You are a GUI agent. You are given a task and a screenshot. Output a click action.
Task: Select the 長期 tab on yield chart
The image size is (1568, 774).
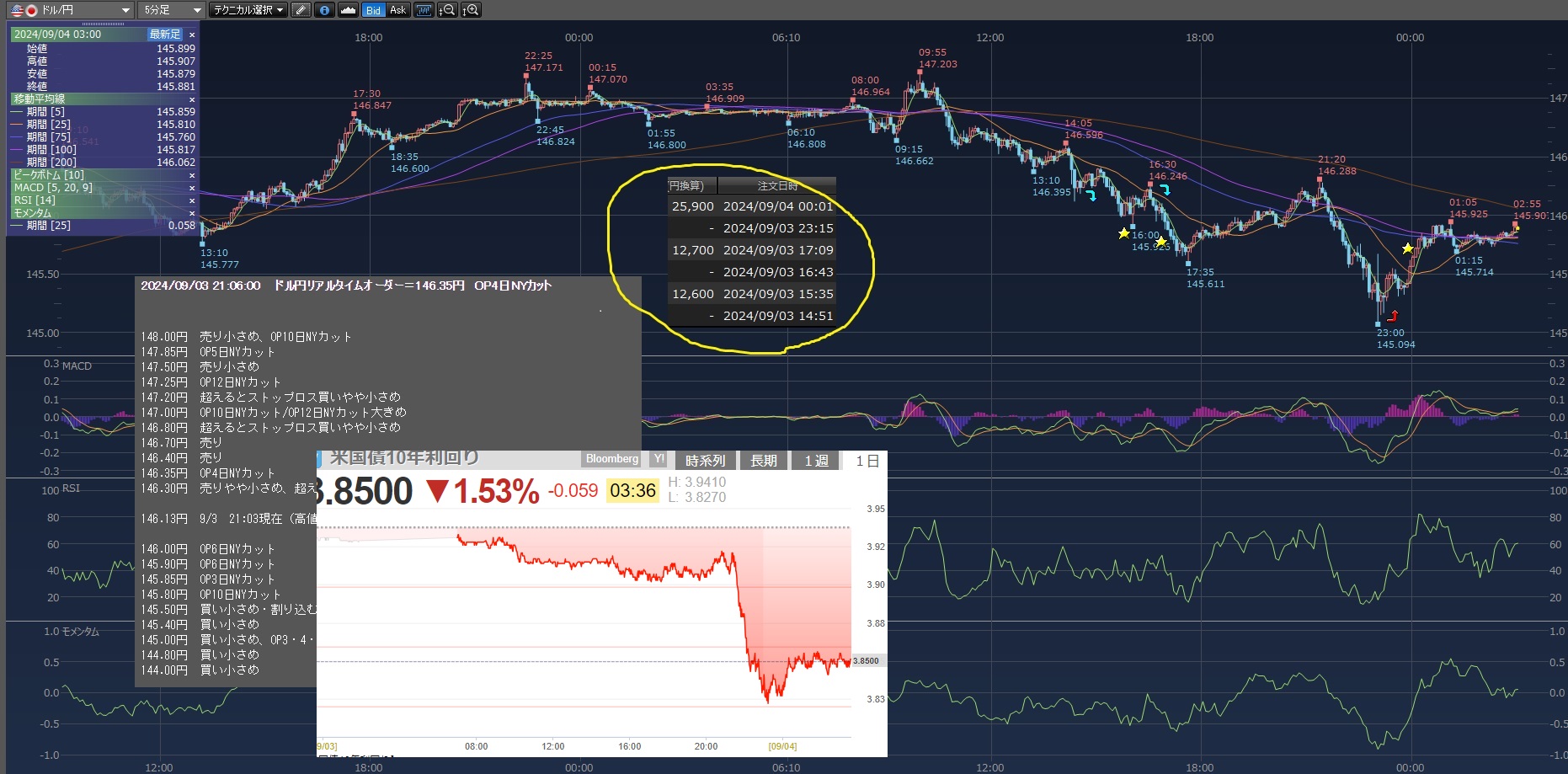pos(763,461)
